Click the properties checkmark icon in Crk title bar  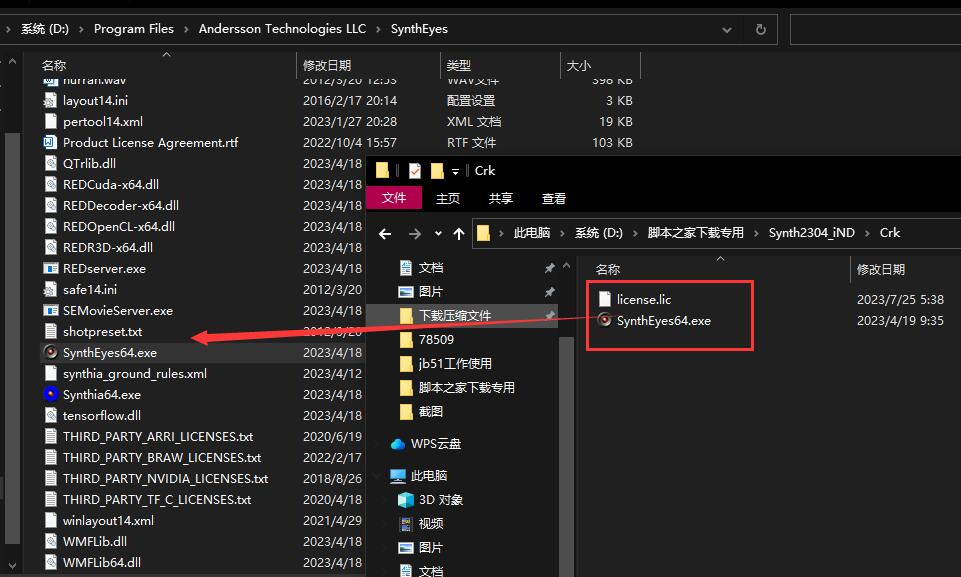(x=415, y=170)
